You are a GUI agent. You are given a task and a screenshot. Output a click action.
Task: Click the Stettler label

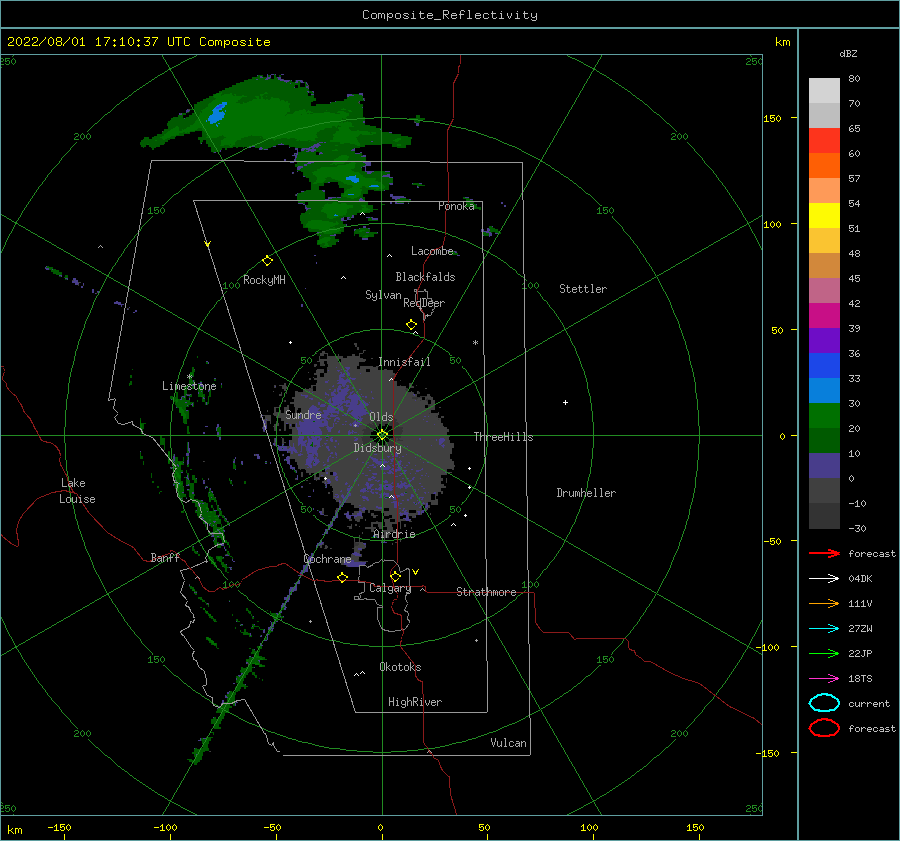pyautogui.click(x=583, y=289)
